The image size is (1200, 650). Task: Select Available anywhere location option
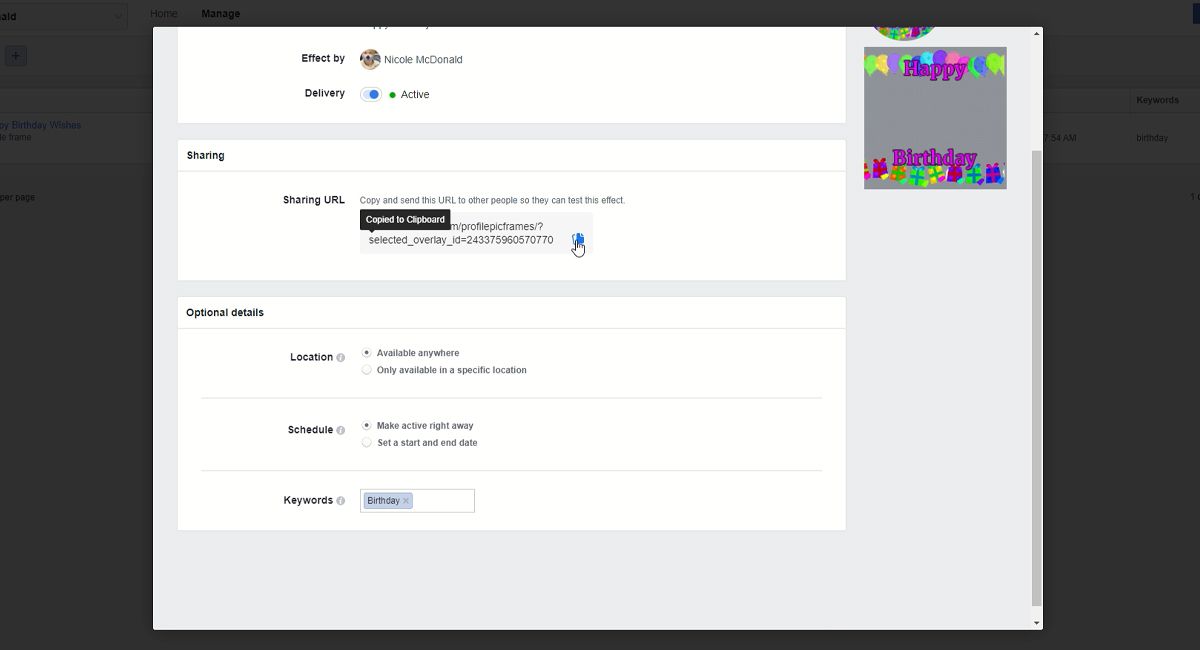pyautogui.click(x=367, y=353)
